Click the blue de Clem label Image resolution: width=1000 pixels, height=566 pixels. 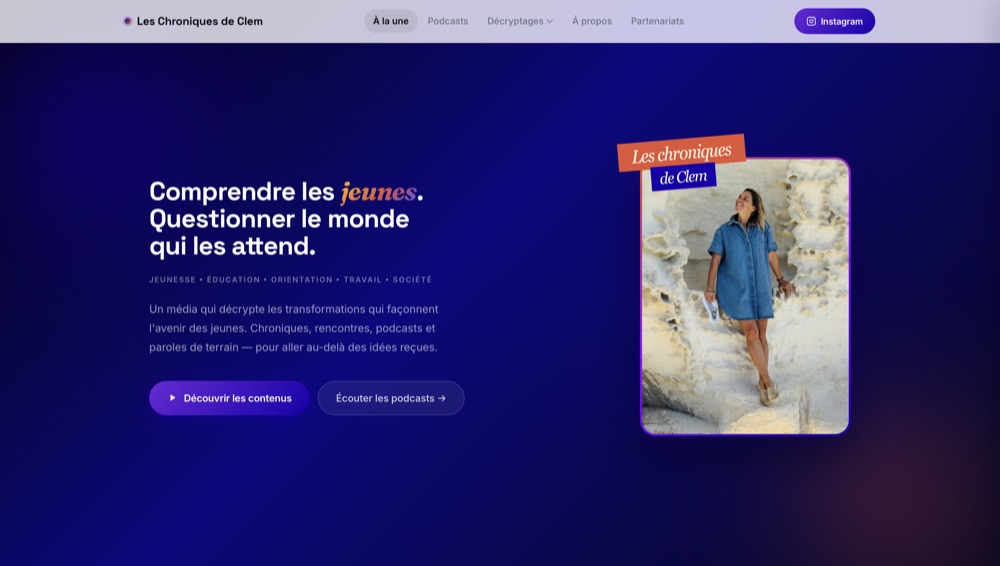[x=684, y=177]
